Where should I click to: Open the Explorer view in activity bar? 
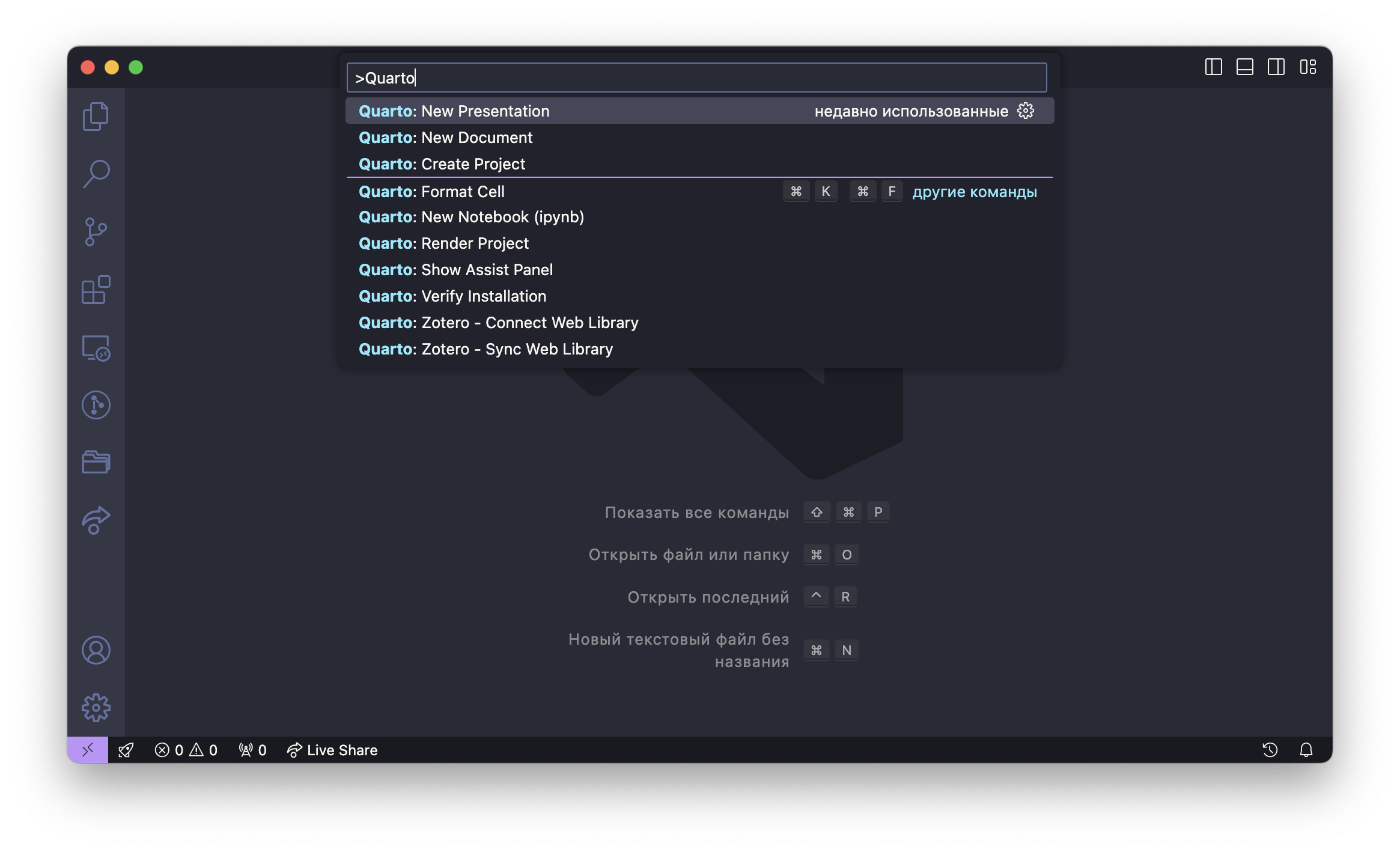click(96, 116)
